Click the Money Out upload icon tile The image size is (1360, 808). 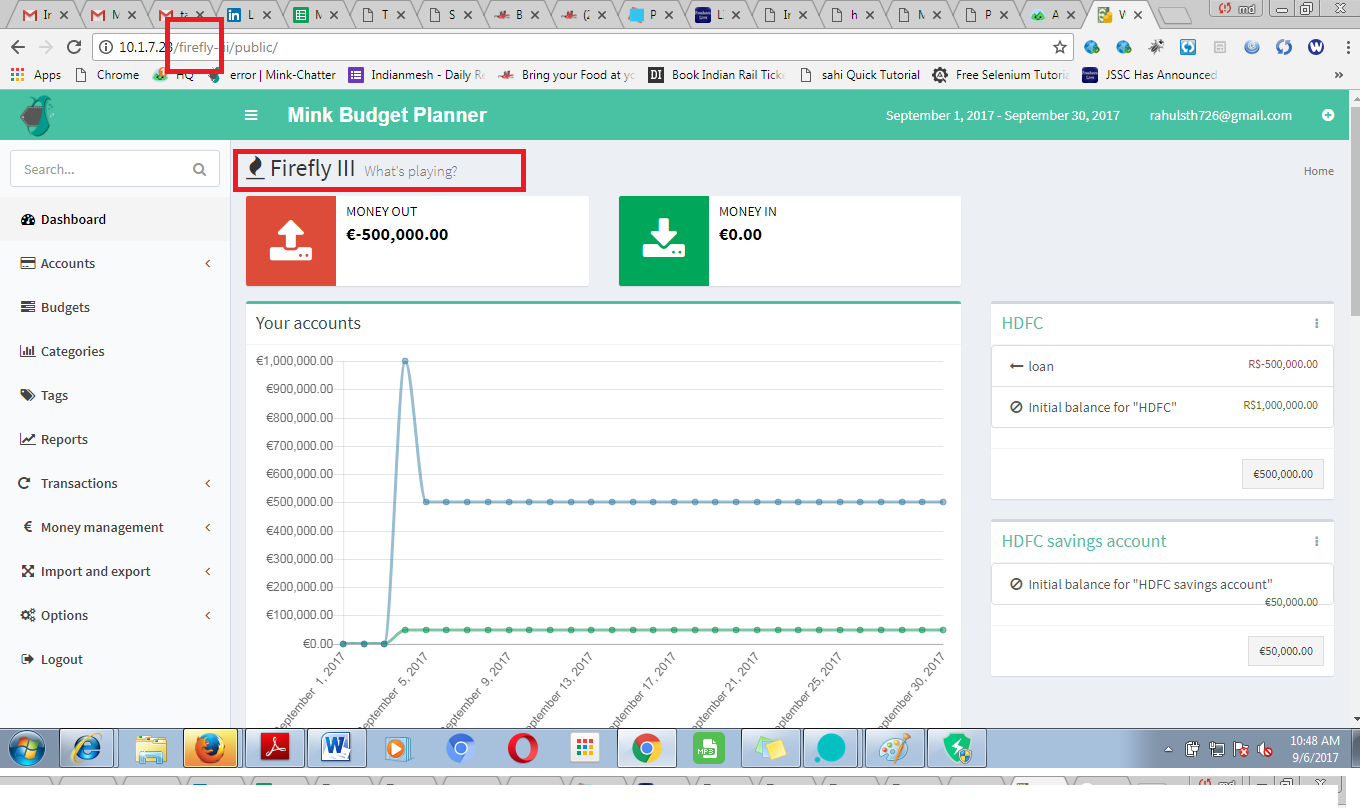(291, 241)
